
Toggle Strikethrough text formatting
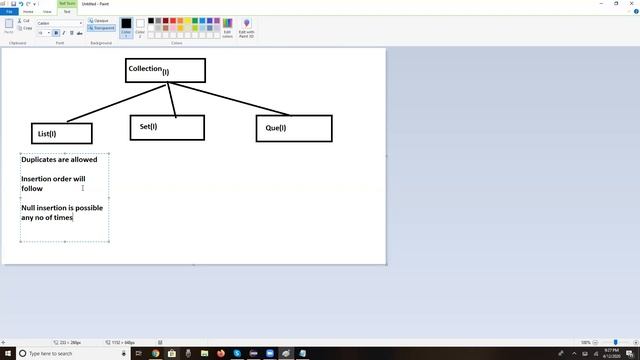point(80,33)
